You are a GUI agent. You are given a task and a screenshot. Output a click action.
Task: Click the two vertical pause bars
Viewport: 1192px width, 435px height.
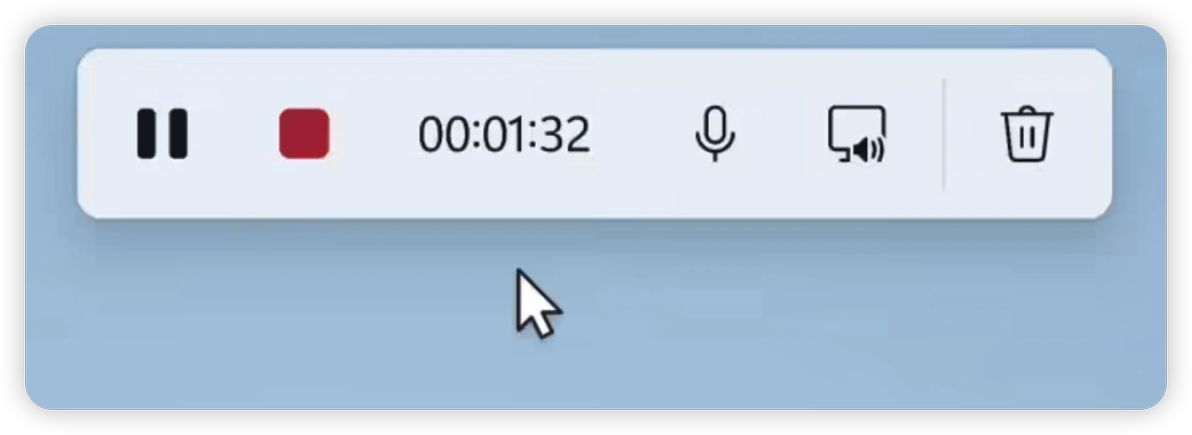pos(162,134)
